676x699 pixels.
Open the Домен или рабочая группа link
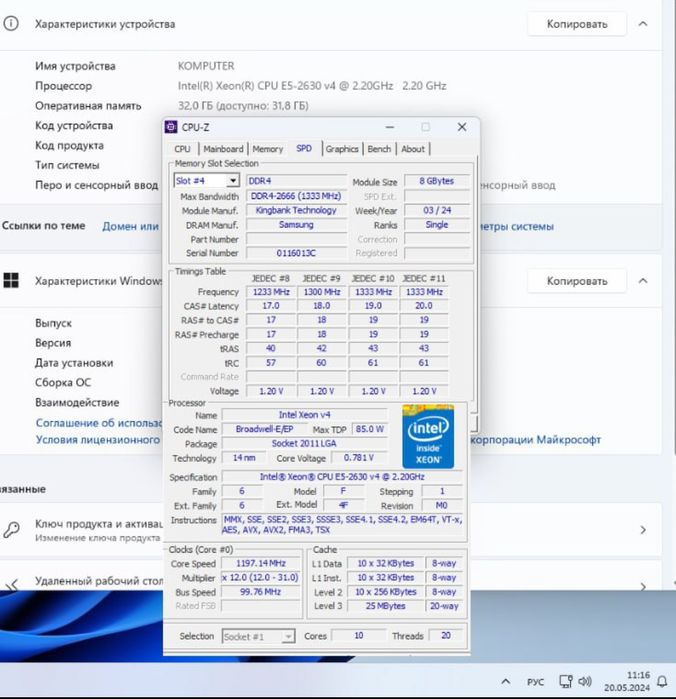131,226
